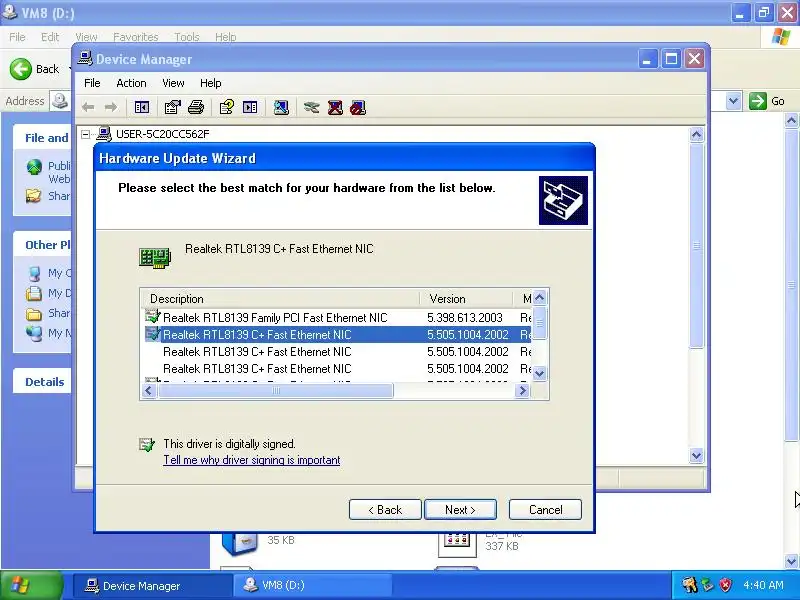Viewport: 800px width, 600px height.
Task: Click the Scan for hardware changes icon
Action: point(281,107)
